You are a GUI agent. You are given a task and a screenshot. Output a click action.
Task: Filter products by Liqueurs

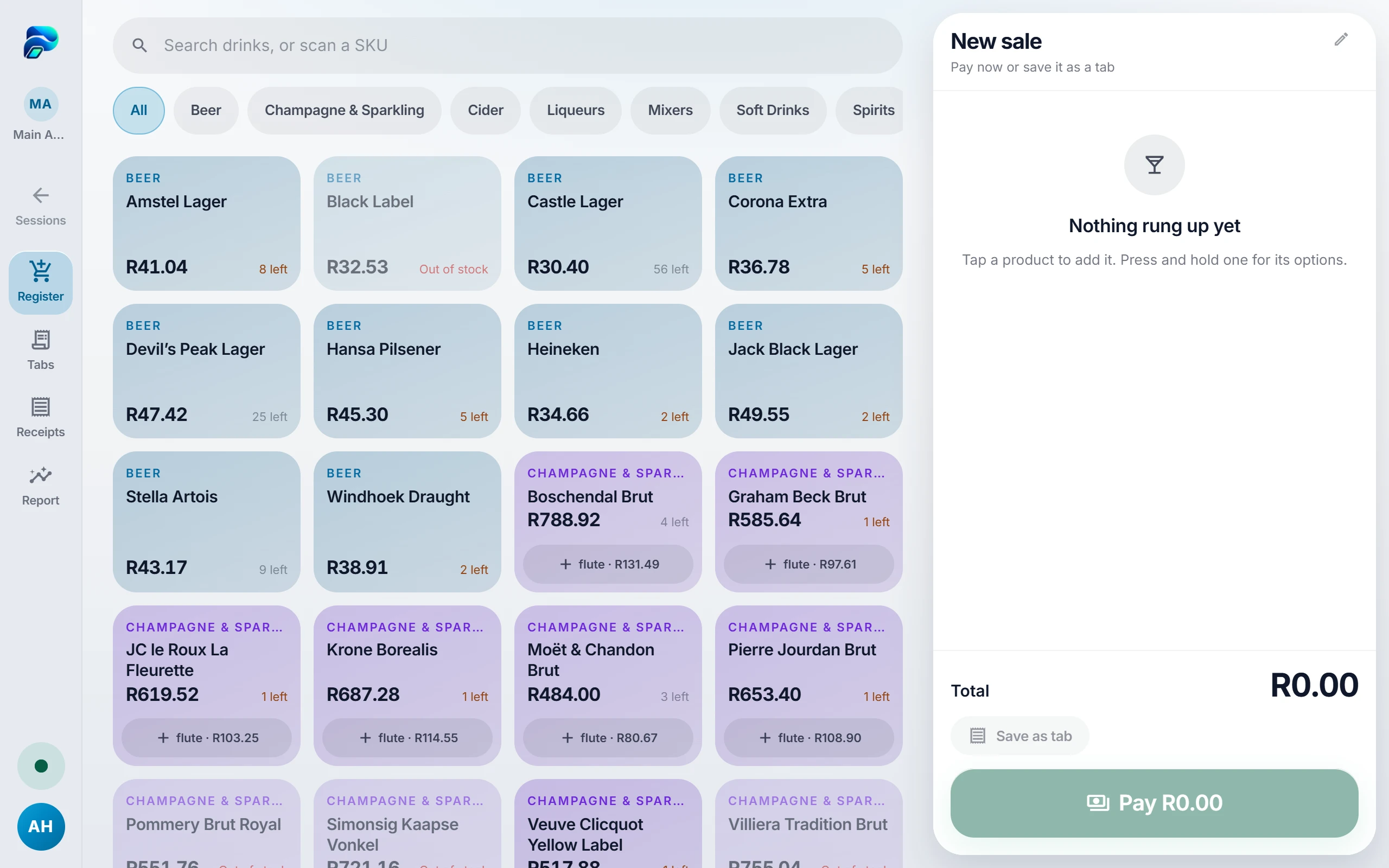pyautogui.click(x=576, y=110)
